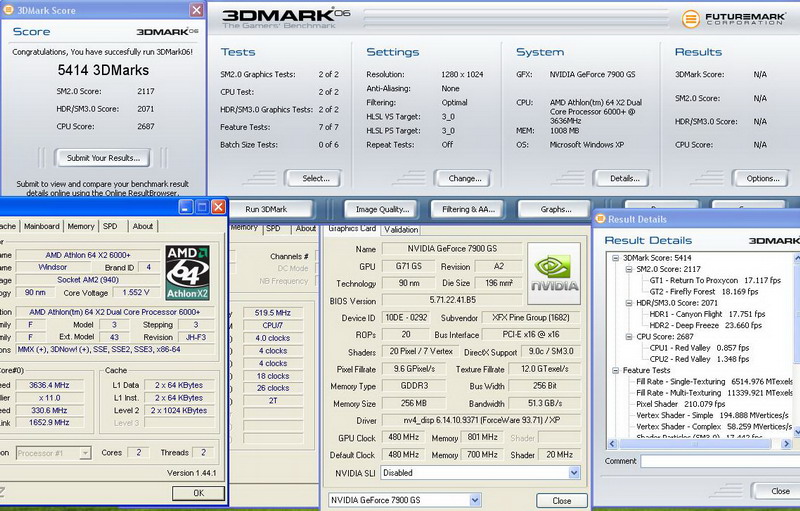Switch to GPU-Z Validation tab
800x511 pixels.
[401, 229]
